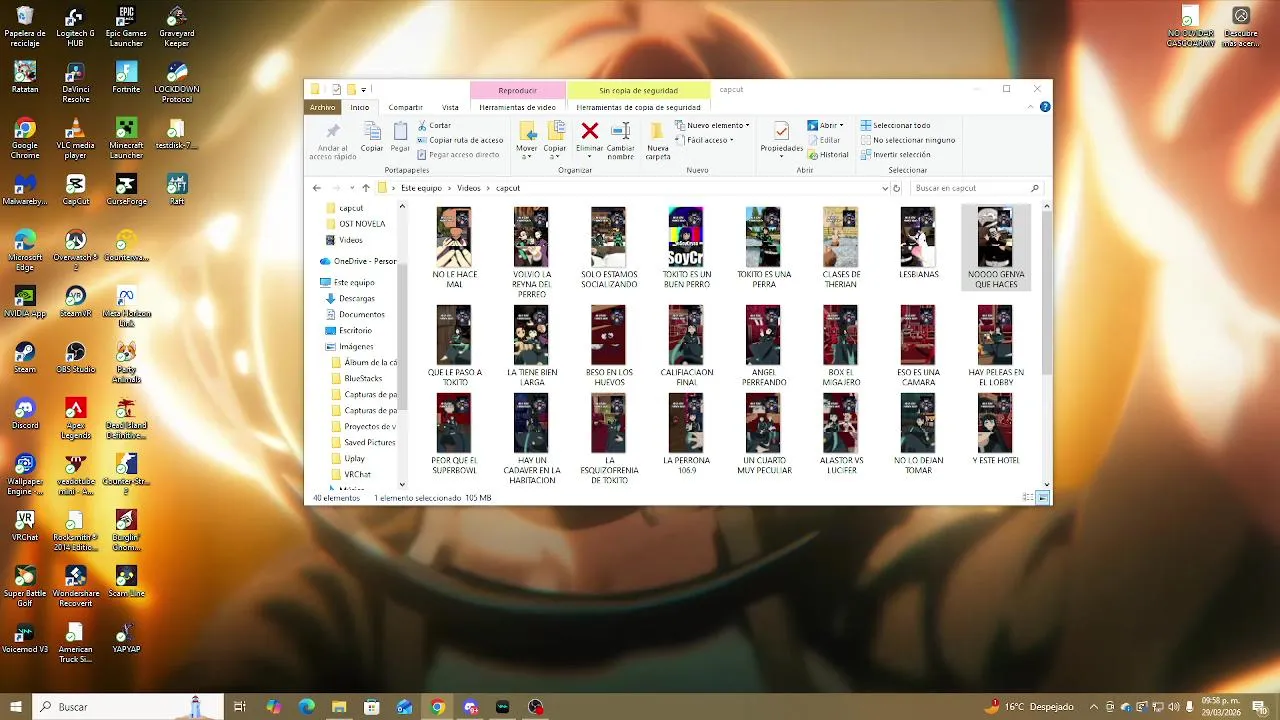Open the Windows Start menu
This screenshot has width=1280, height=720.
click(16, 707)
